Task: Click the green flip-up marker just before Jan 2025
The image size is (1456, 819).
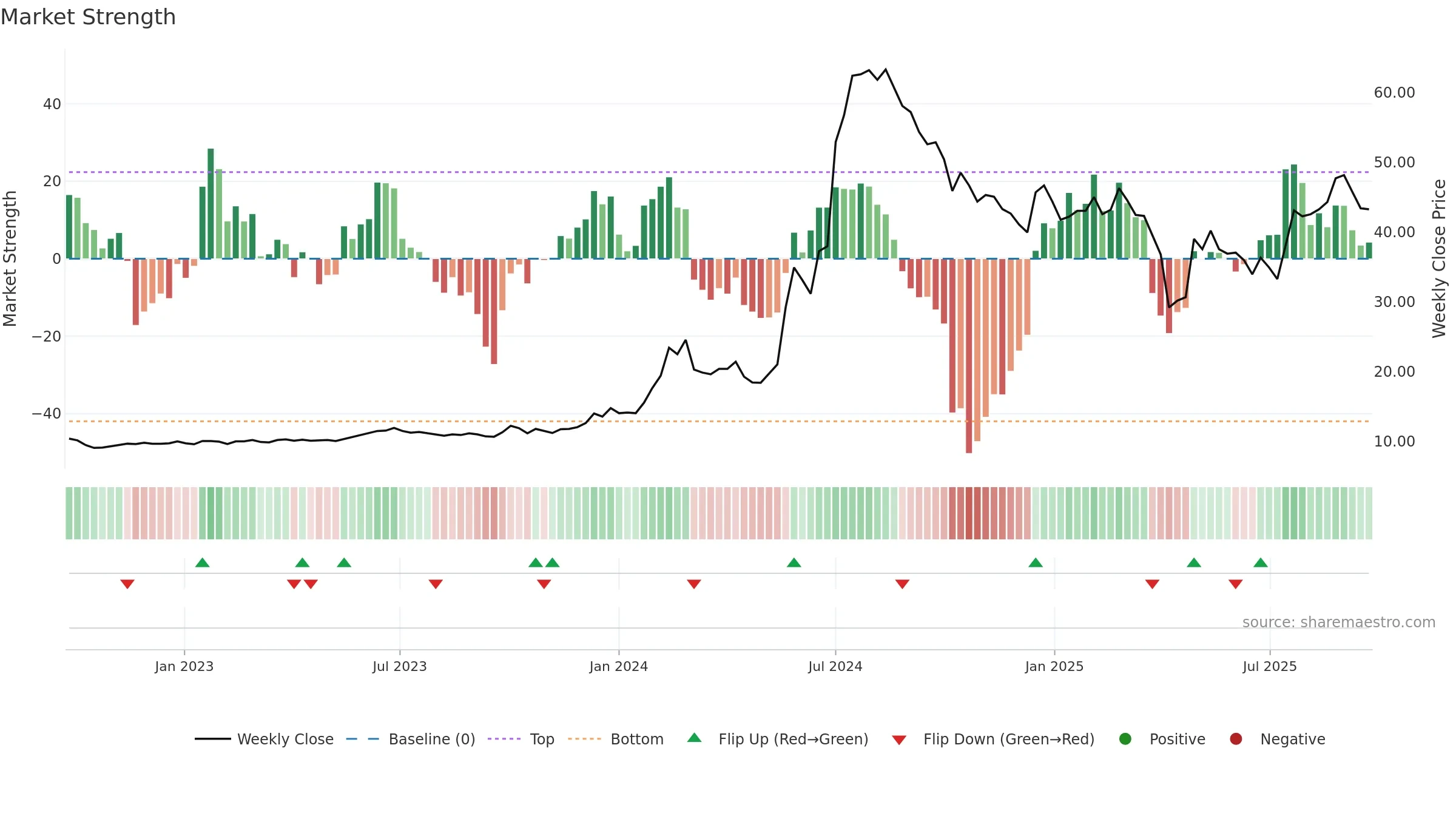Action: click(1036, 563)
